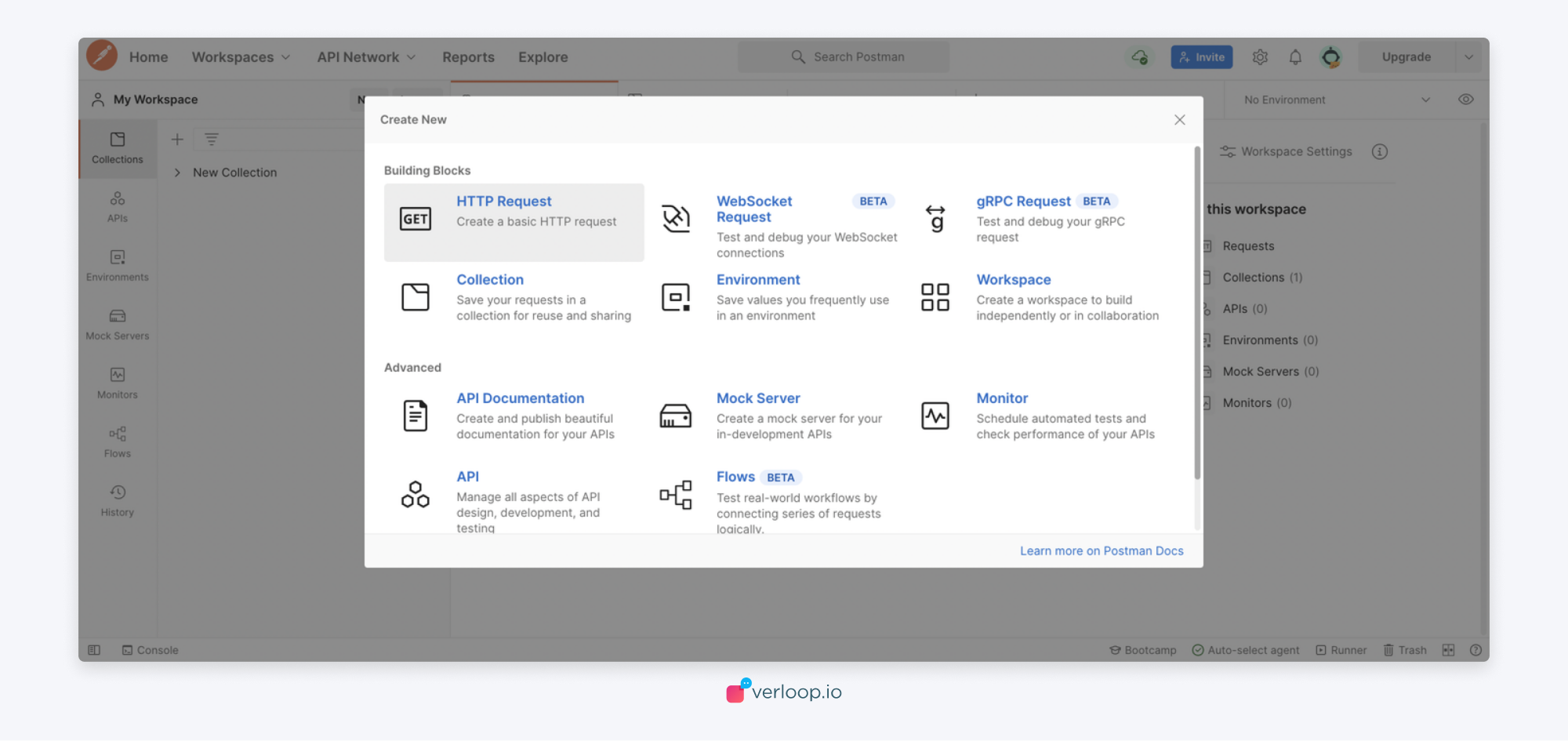Viewport: 1568px width, 741px height.
Task: Click the API hexagons icon in dialog
Action: coord(416,495)
